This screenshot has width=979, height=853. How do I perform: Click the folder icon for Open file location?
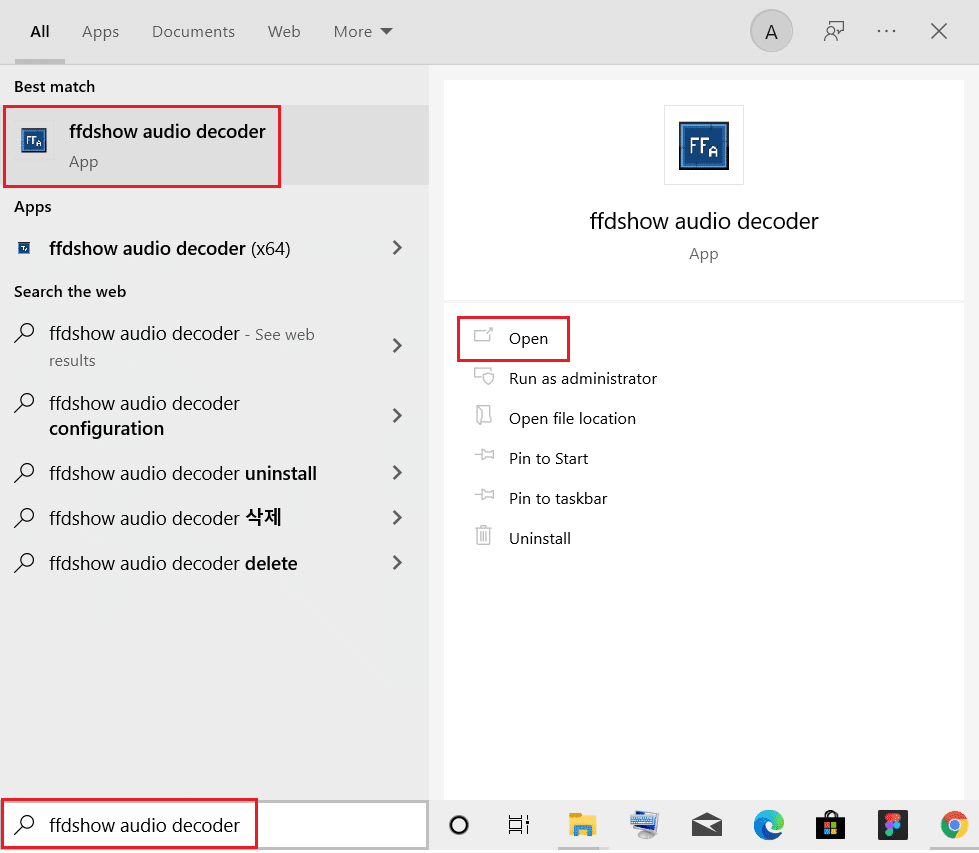click(x=483, y=416)
